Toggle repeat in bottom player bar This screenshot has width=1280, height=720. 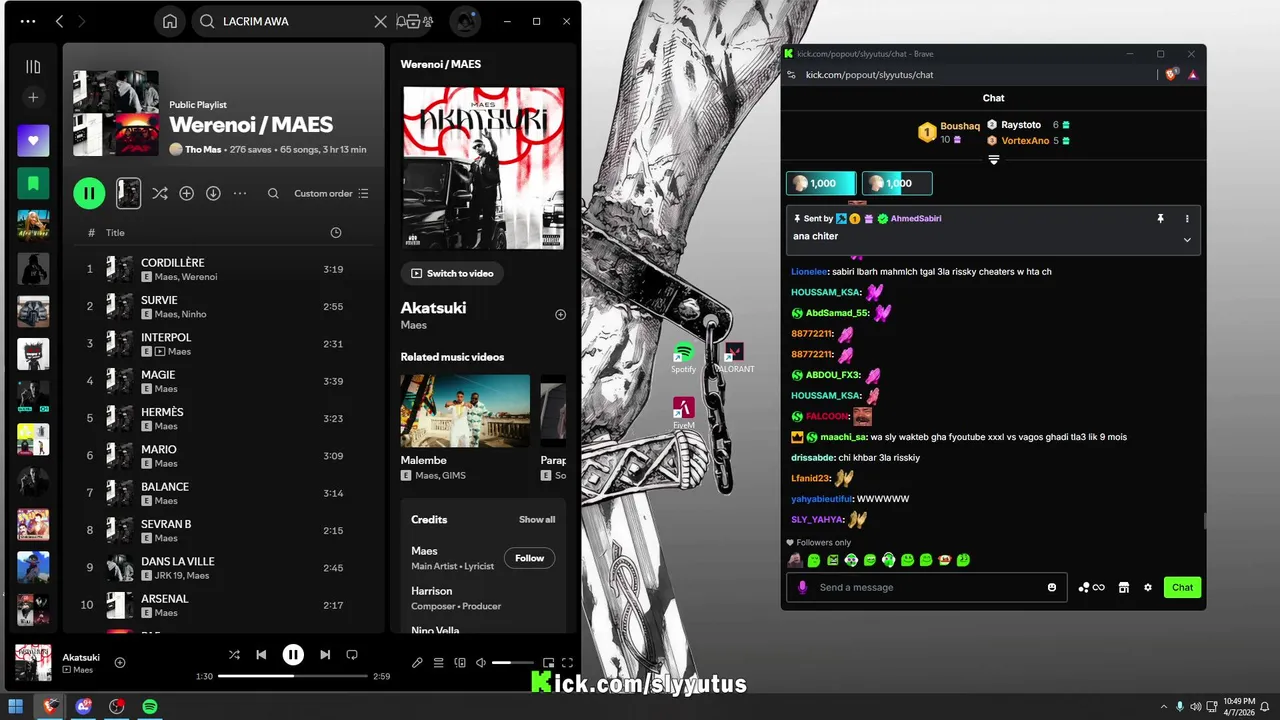tap(352, 655)
